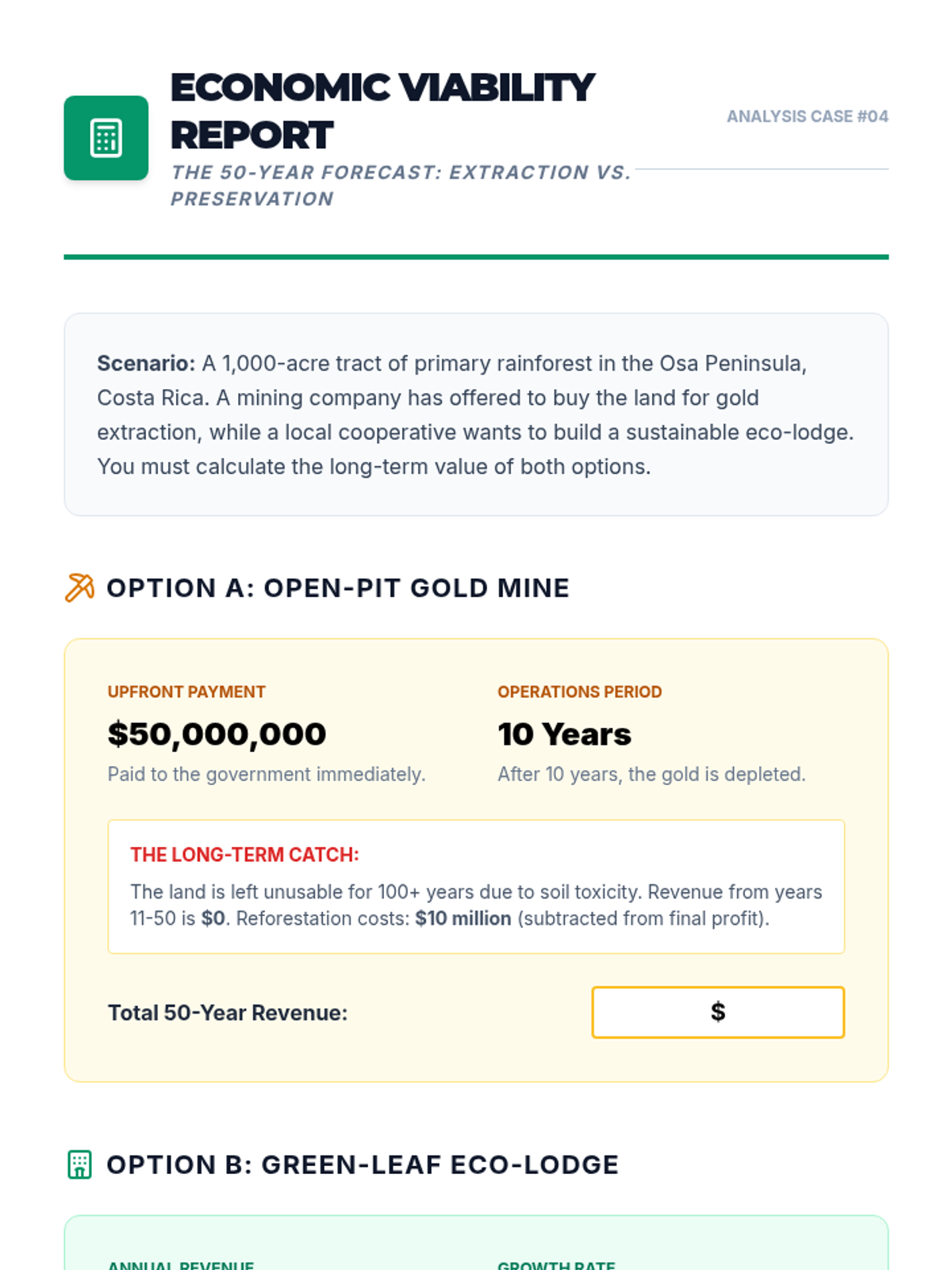Click the Paid to the government immediately note

(267, 774)
